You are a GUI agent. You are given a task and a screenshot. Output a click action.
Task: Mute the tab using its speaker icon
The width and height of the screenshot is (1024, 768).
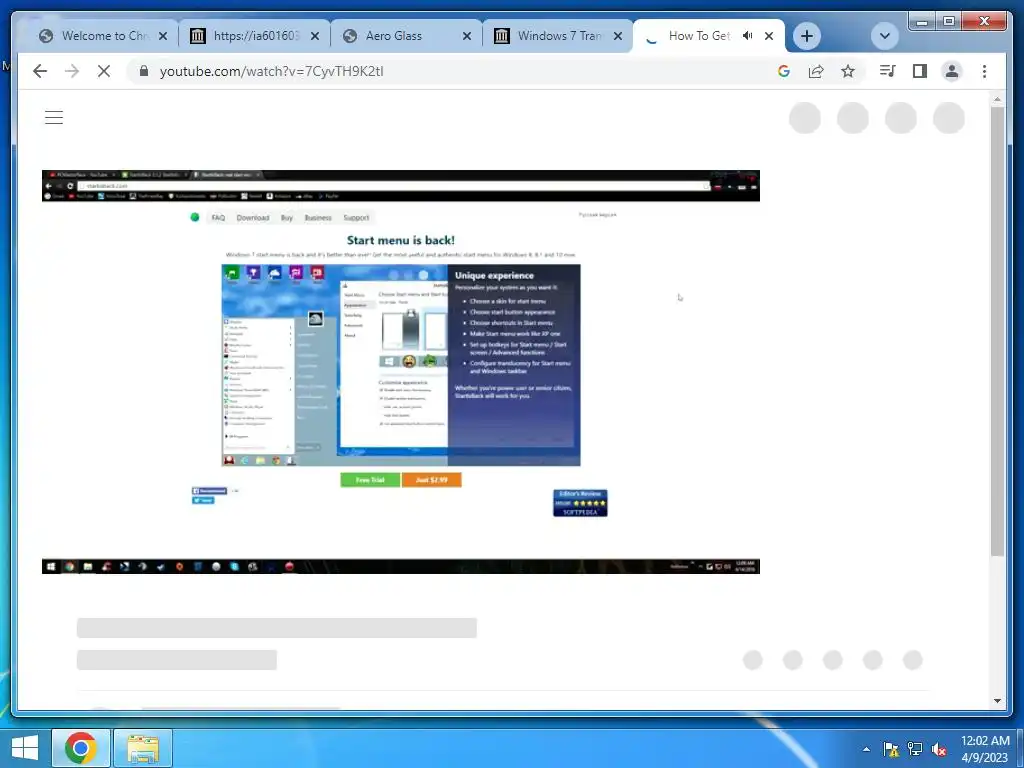747,36
